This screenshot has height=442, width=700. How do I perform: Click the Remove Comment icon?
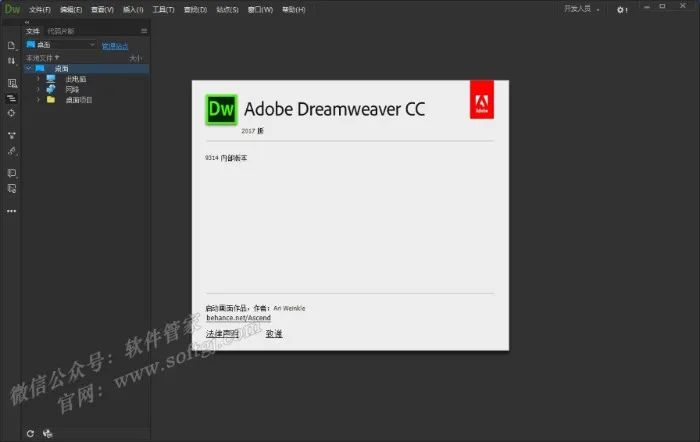[x=12, y=189]
